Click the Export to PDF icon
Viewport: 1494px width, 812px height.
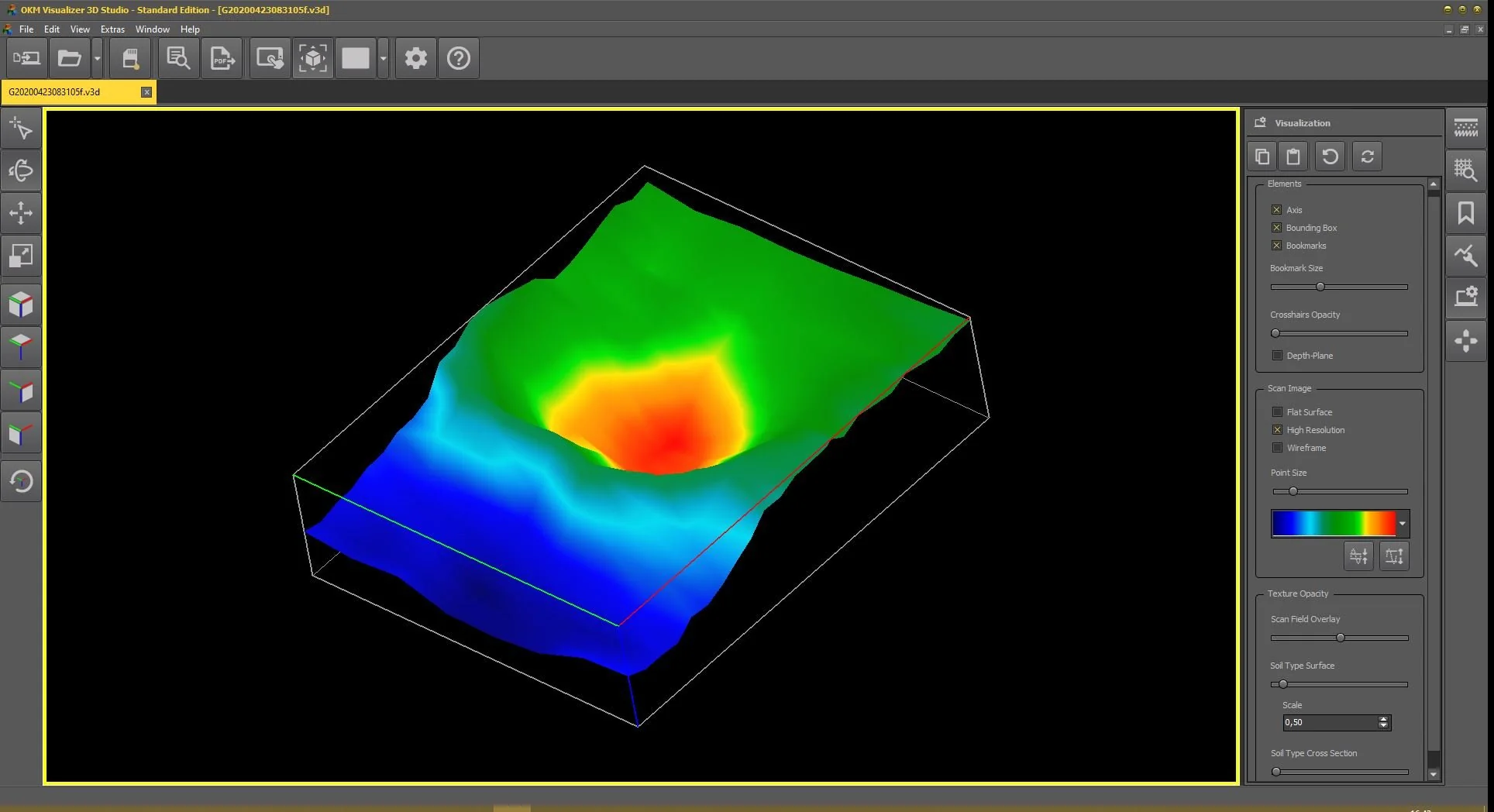coord(222,58)
